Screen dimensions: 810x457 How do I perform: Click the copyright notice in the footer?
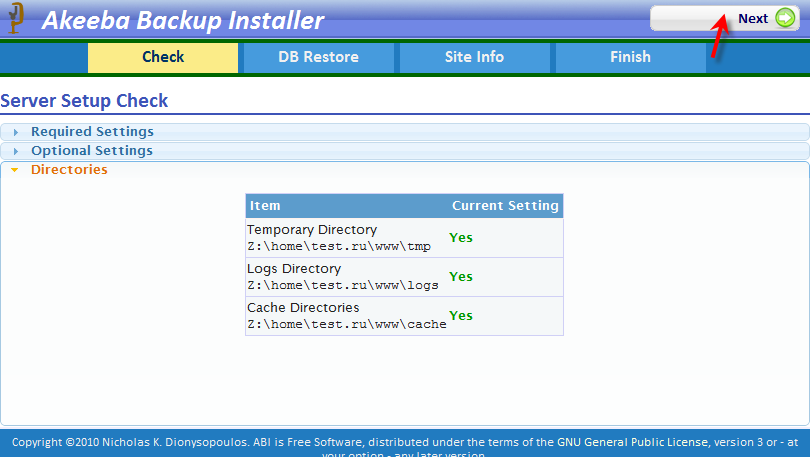pos(405,447)
